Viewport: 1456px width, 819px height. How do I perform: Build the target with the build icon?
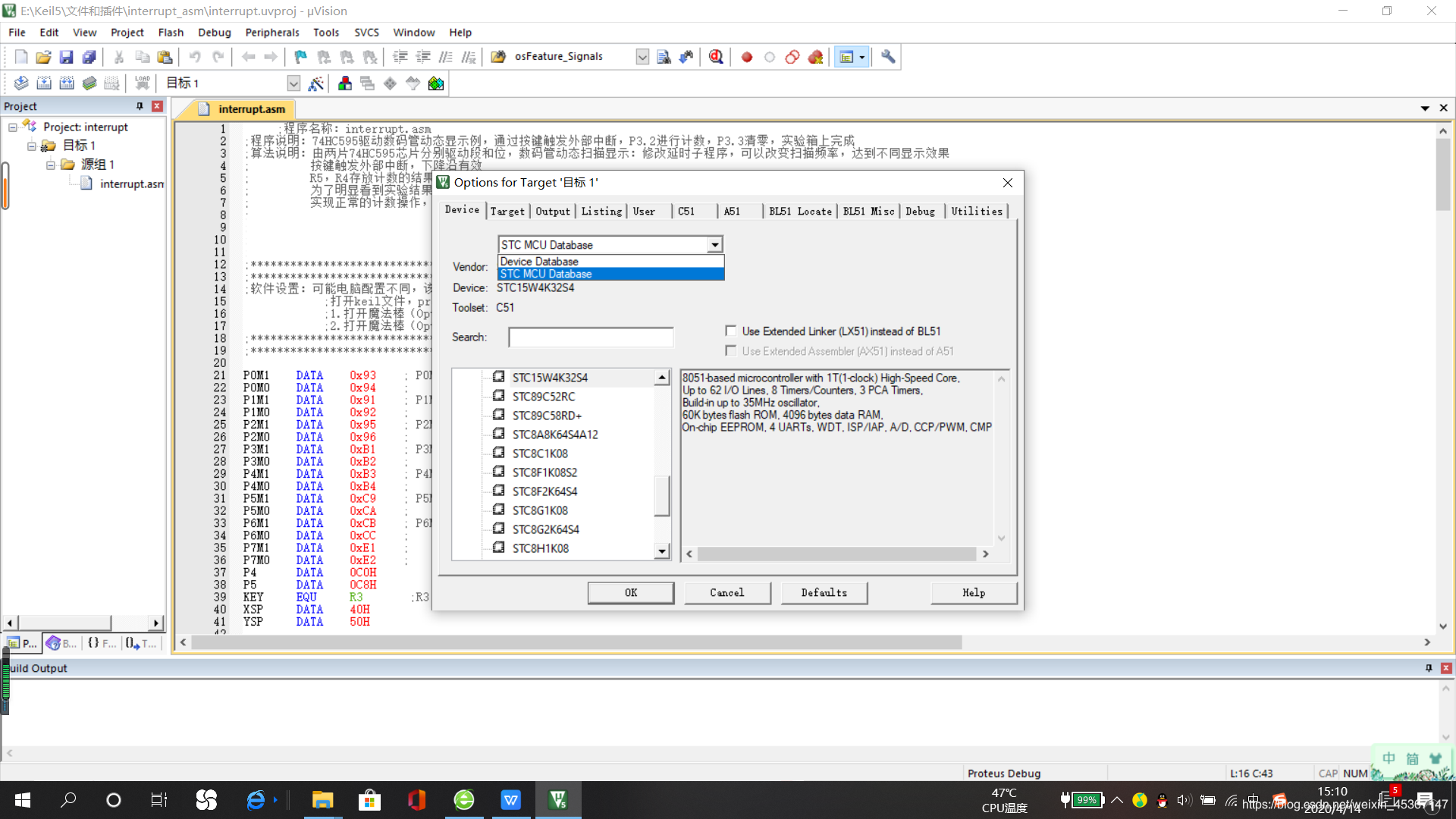pos(44,83)
